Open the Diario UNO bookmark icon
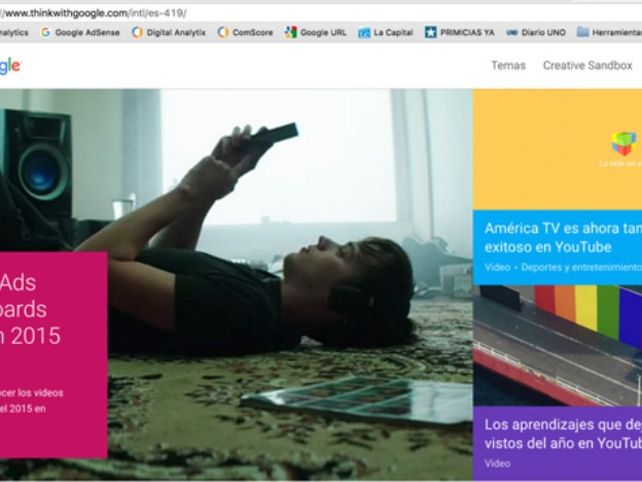Viewport: 642px width, 482px height. point(512,33)
